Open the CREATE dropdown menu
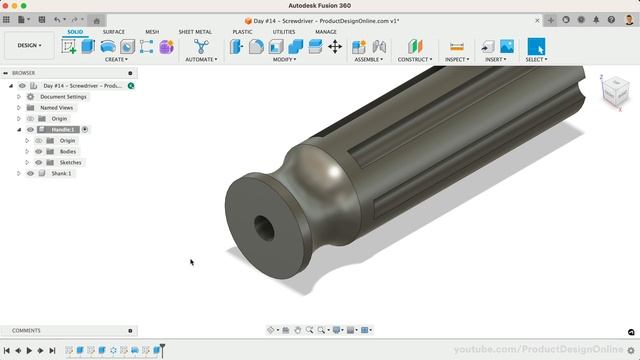 [x=116, y=60]
